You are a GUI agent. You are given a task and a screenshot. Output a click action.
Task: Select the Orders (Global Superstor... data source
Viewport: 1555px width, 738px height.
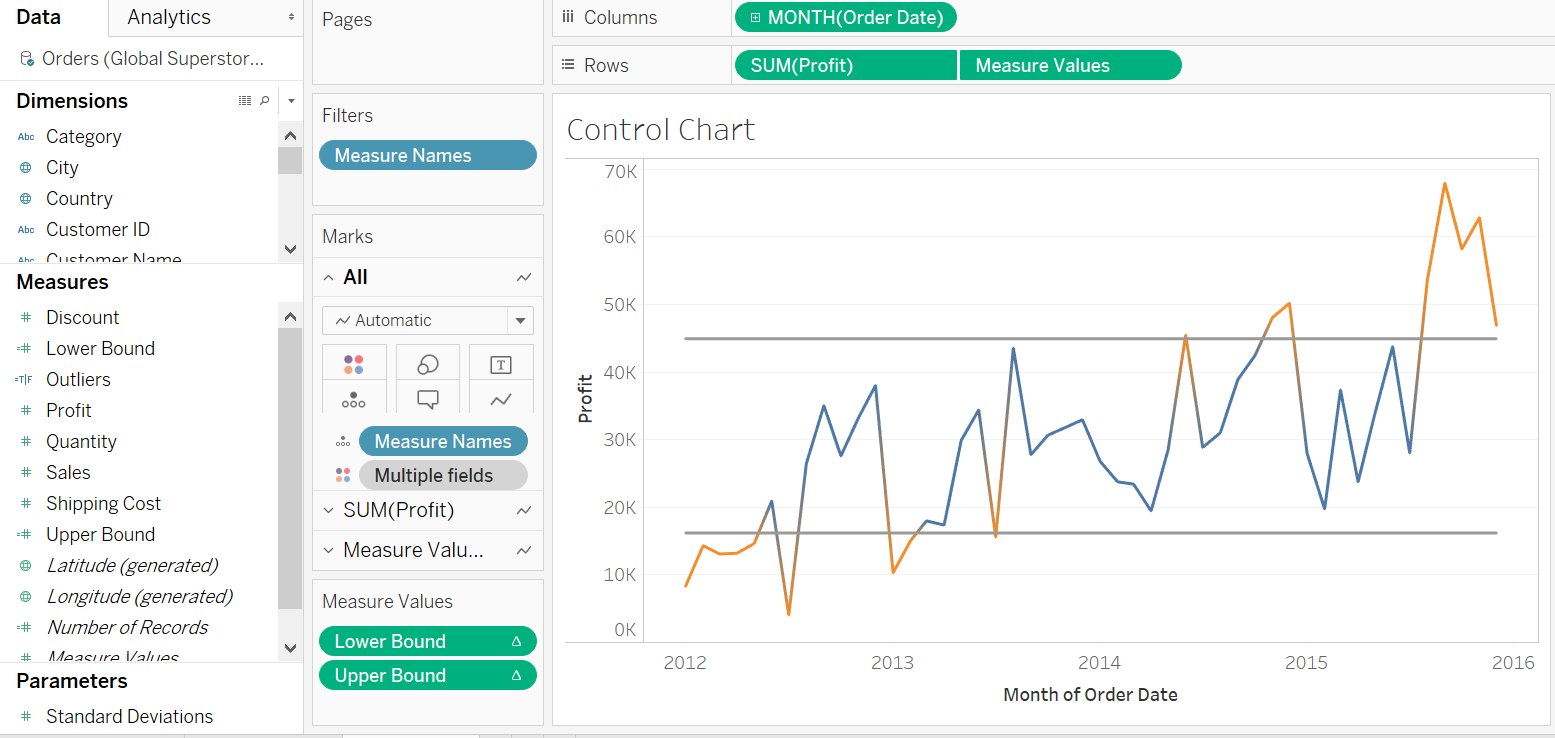point(152,60)
